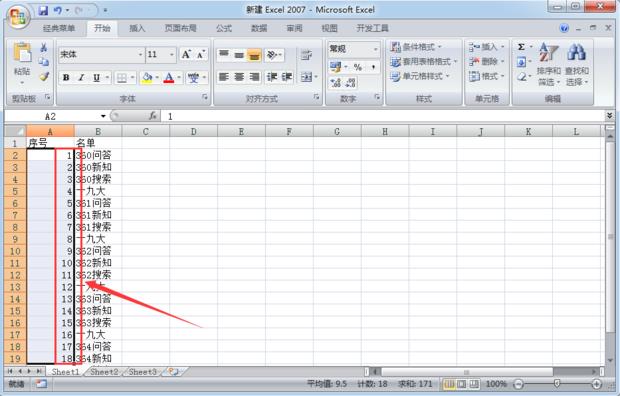Image resolution: width=620 pixels, height=396 pixels.
Task: Increase decimal places
Action: tap(336, 82)
